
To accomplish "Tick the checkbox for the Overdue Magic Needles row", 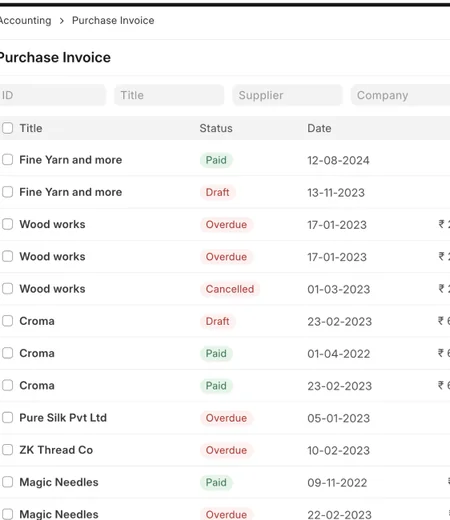I will tap(7, 514).
